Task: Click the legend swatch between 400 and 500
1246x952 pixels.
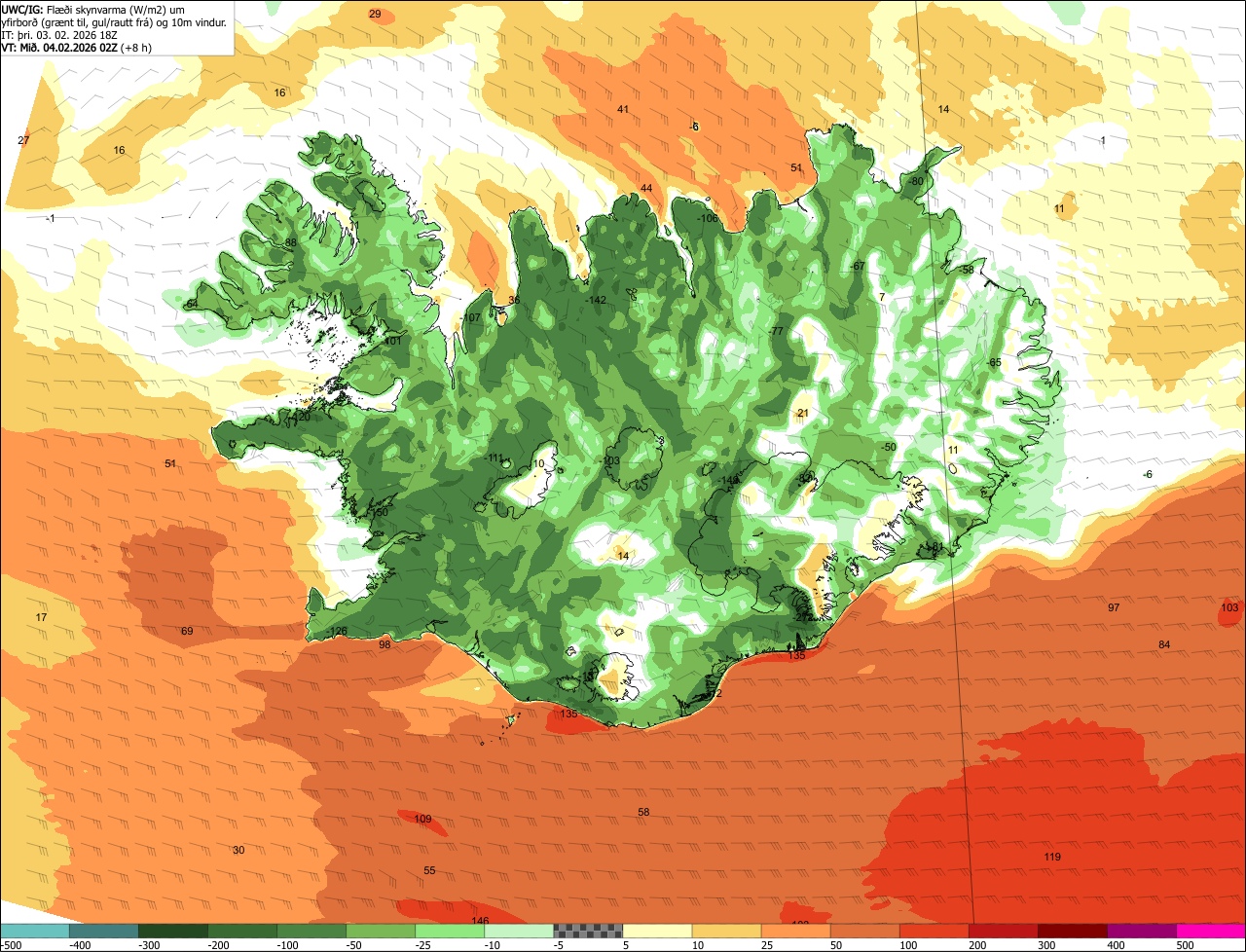Action: (1141, 931)
